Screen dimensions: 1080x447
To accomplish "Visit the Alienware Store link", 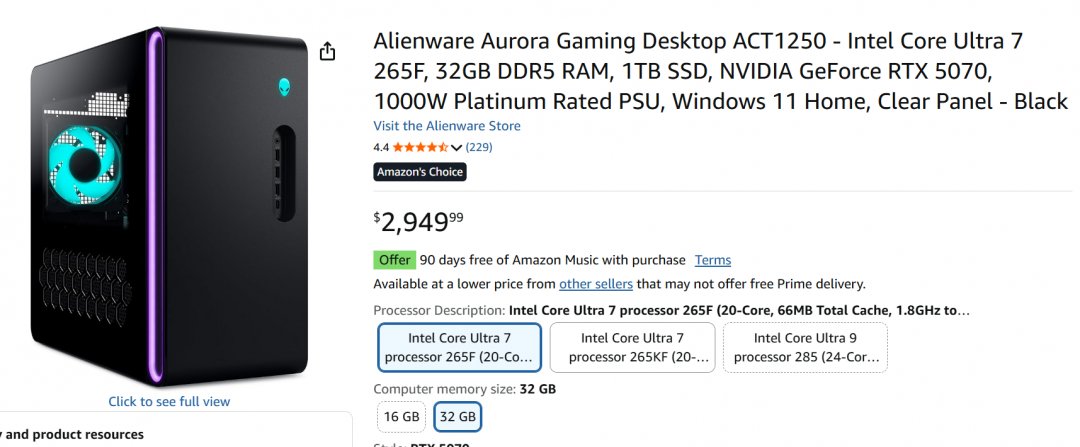I will 447,126.
